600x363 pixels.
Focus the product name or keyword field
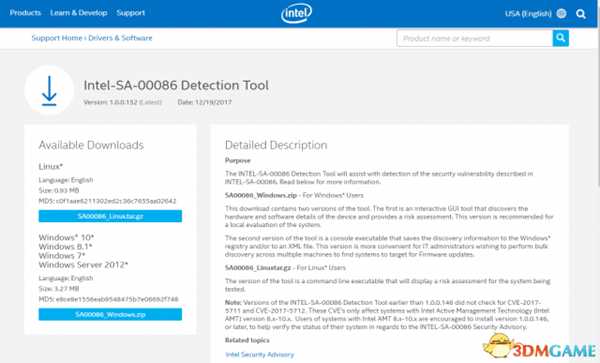click(x=474, y=38)
